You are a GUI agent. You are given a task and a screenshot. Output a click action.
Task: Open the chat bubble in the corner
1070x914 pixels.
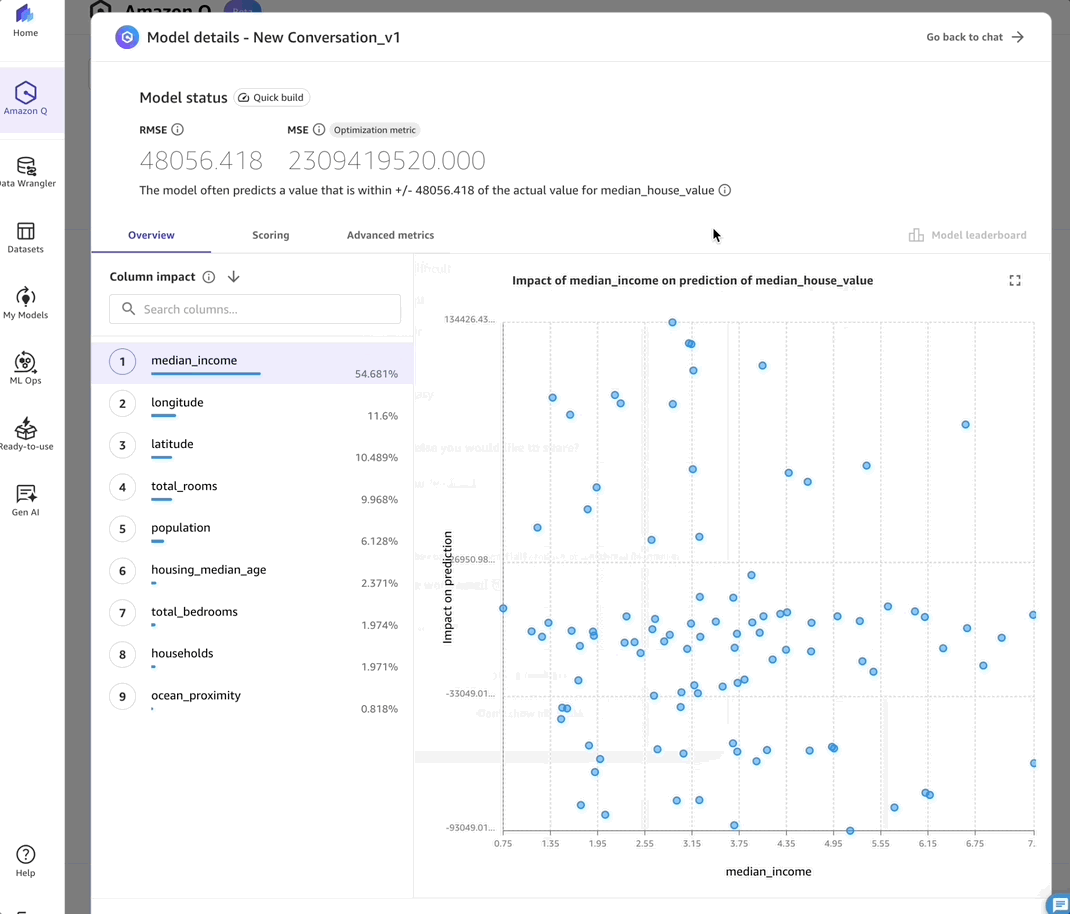[1060, 904]
